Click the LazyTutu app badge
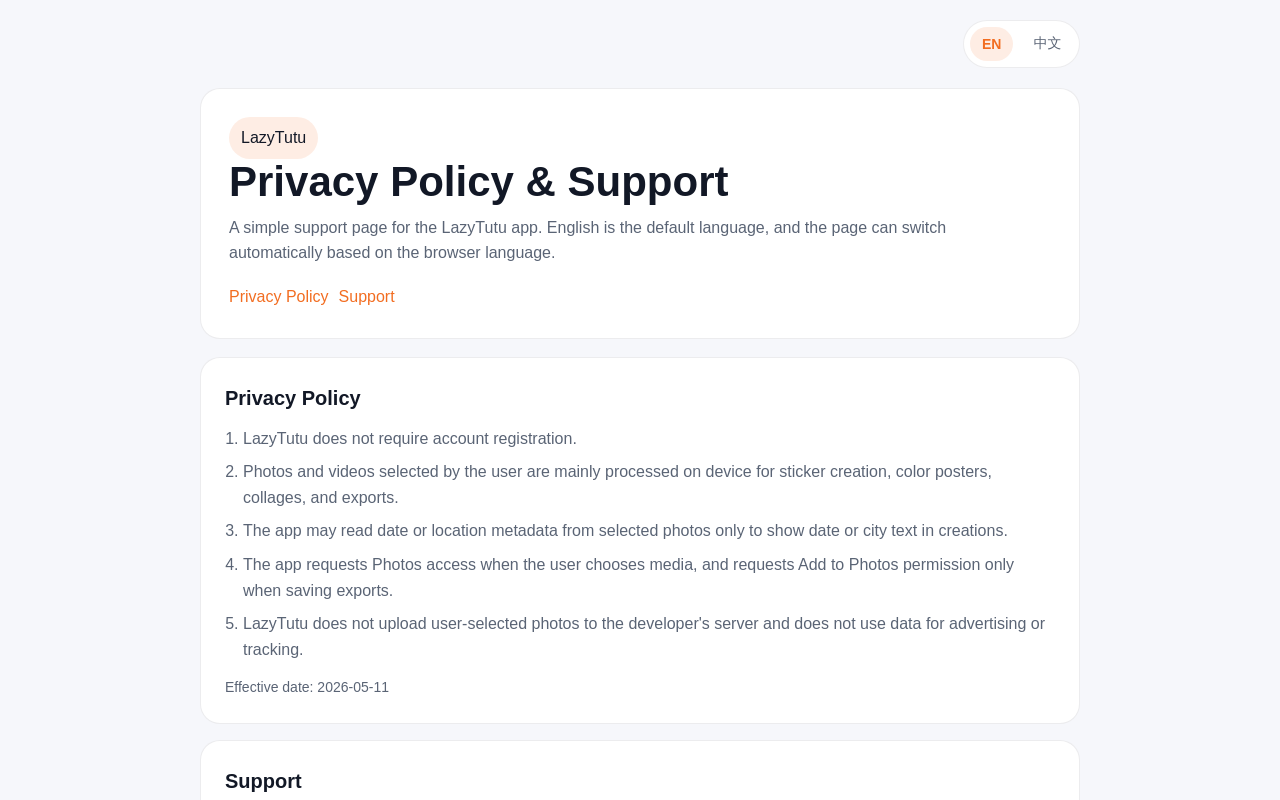The height and width of the screenshot is (800, 1280). coord(273,138)
